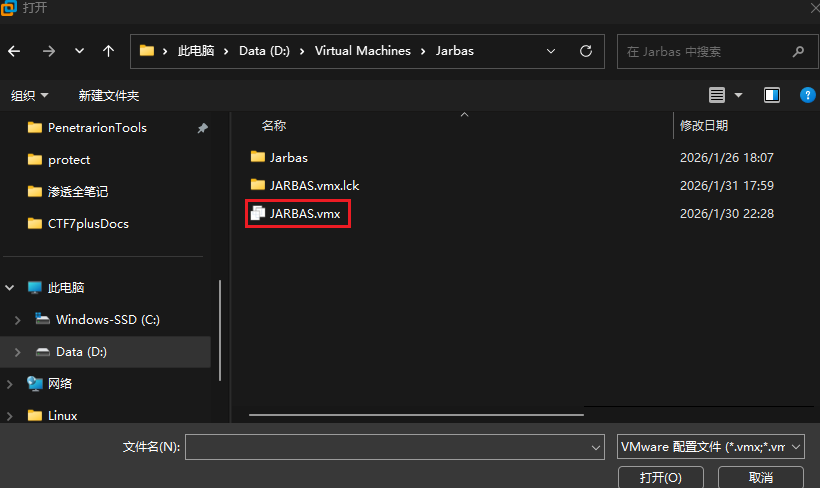This screenshot has height=488, width=820.
Task: Click the JARBAS.vmx.lck folder icon
Action: [x=257, y=185]
